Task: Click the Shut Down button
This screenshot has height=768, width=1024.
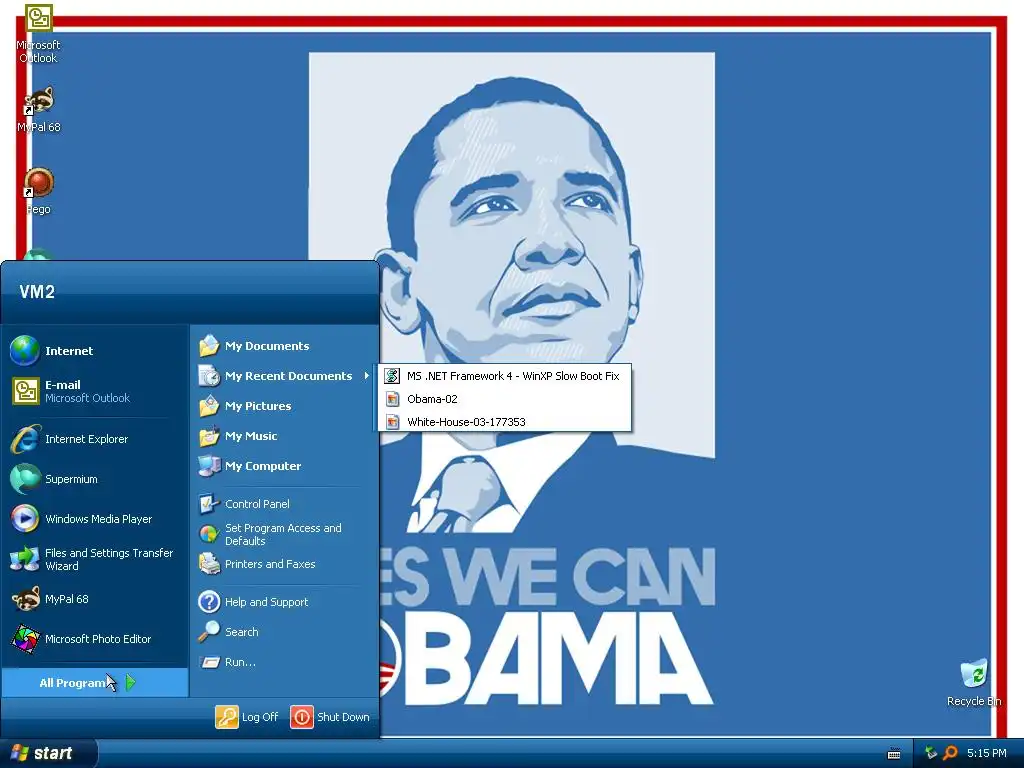Action: (330, 716)
